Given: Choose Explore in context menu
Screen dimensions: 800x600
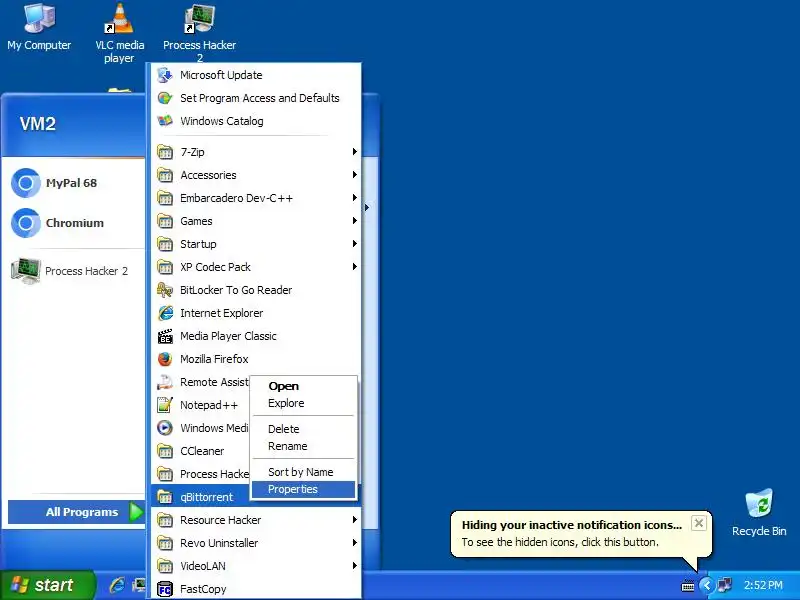Looking at the screenshot, I should [x=304, y=403].
